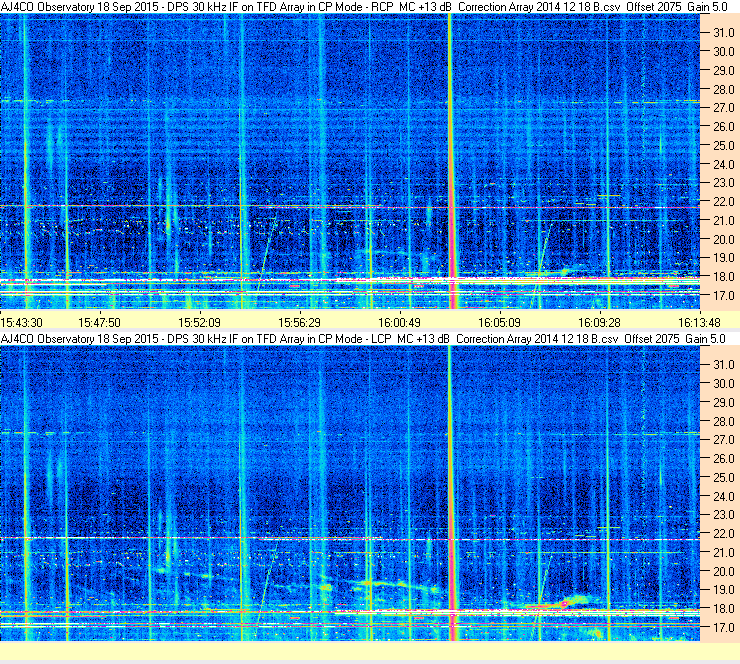Click 22.0 on the RCP frequency axis
The height and width of the screenshot is (664, 740).
tap(723, 202)
